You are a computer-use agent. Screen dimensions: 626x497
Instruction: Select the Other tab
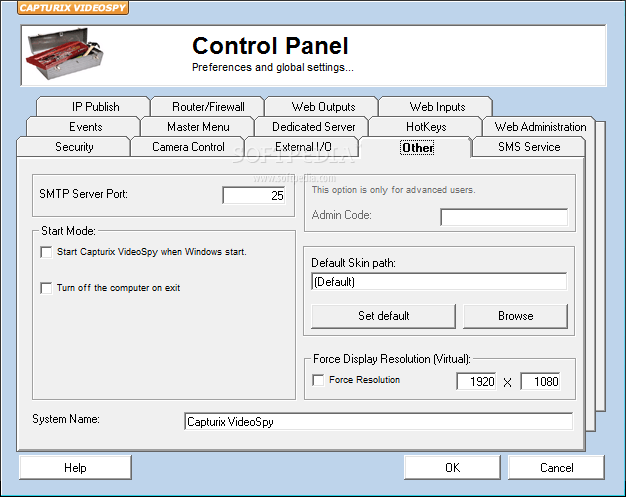click(x=417, y=147)
